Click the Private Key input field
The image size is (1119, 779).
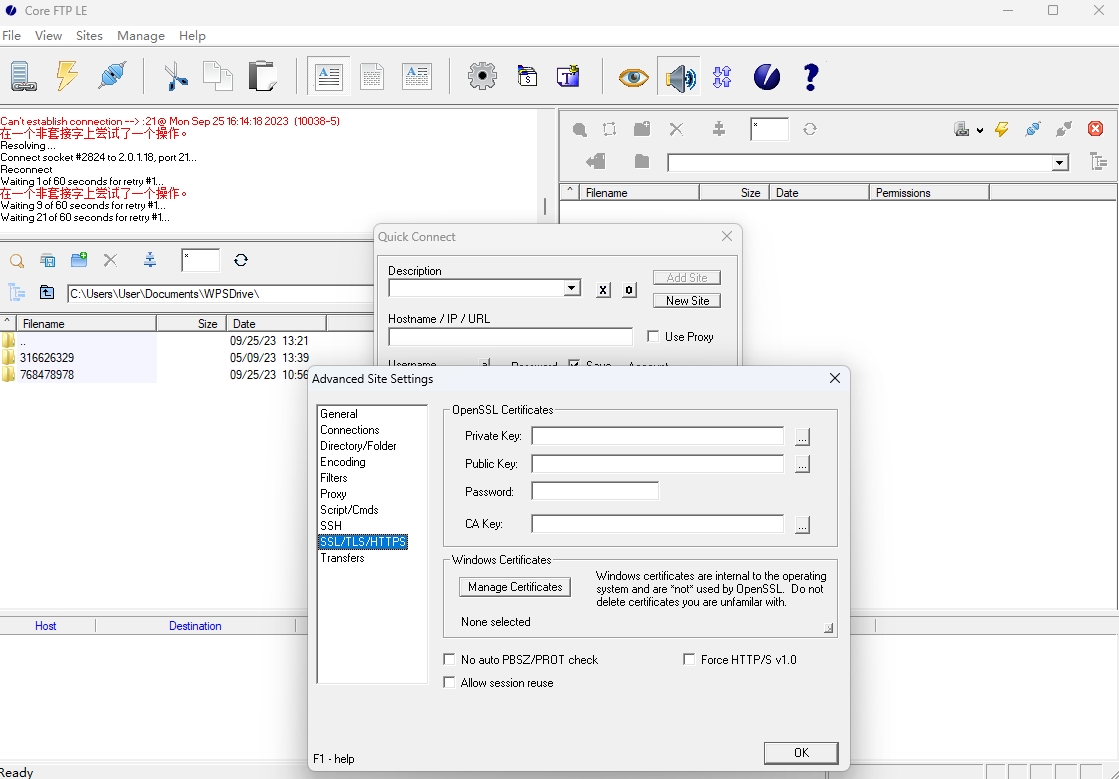[x=657, y=436]
